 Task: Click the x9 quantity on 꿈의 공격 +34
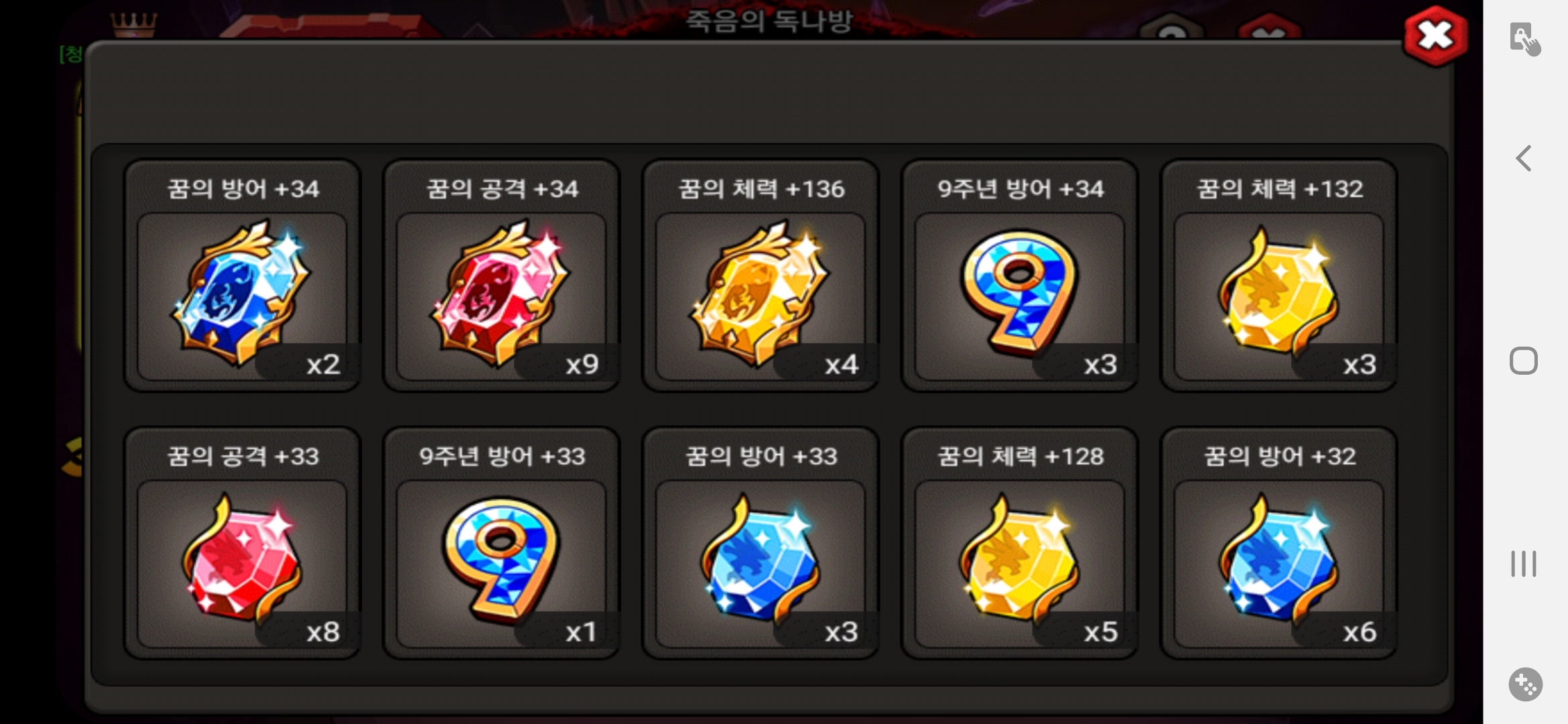pyautogui.click(x=582, y=365)
